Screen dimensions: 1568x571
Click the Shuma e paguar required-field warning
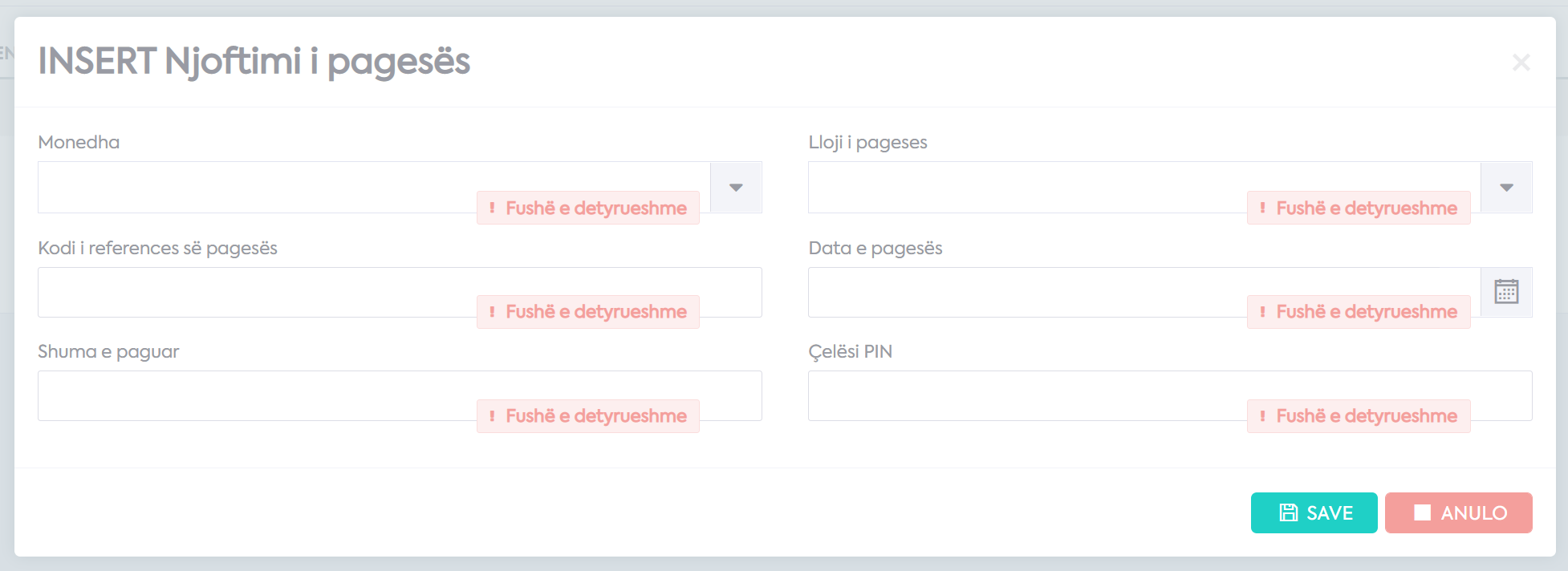[x=587, y=415]
